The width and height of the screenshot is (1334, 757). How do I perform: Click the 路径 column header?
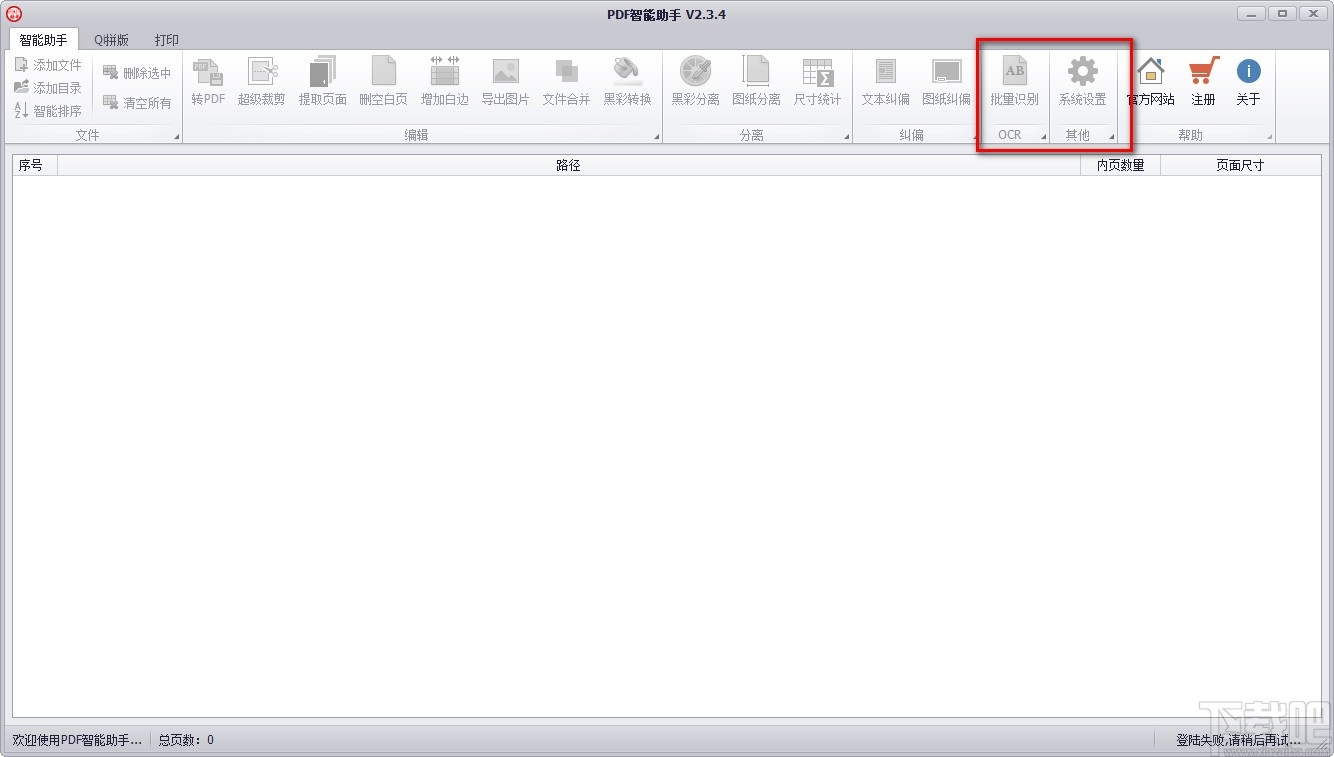tap(567, 165)
